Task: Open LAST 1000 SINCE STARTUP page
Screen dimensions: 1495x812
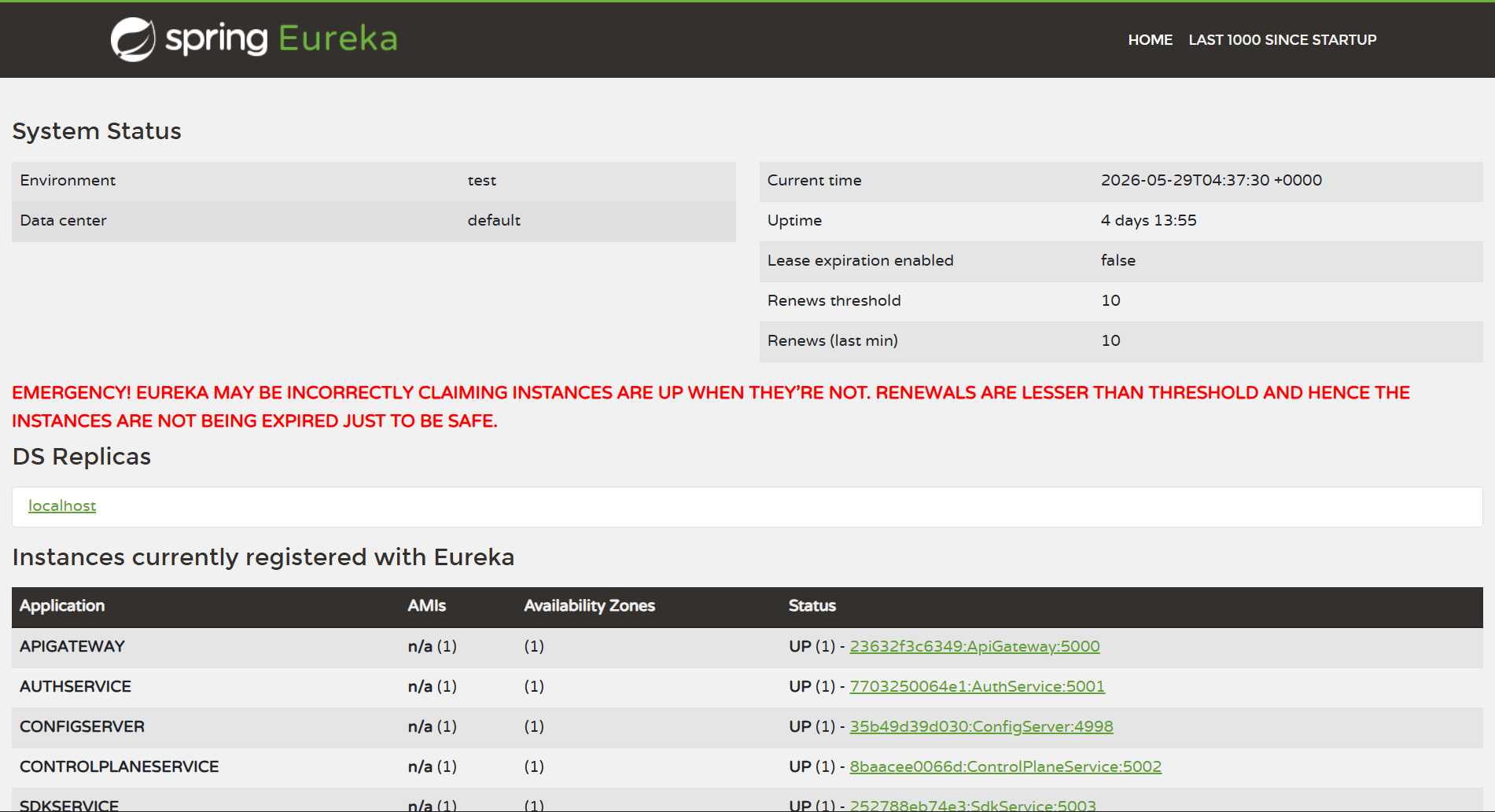Action: point(1282,40)
